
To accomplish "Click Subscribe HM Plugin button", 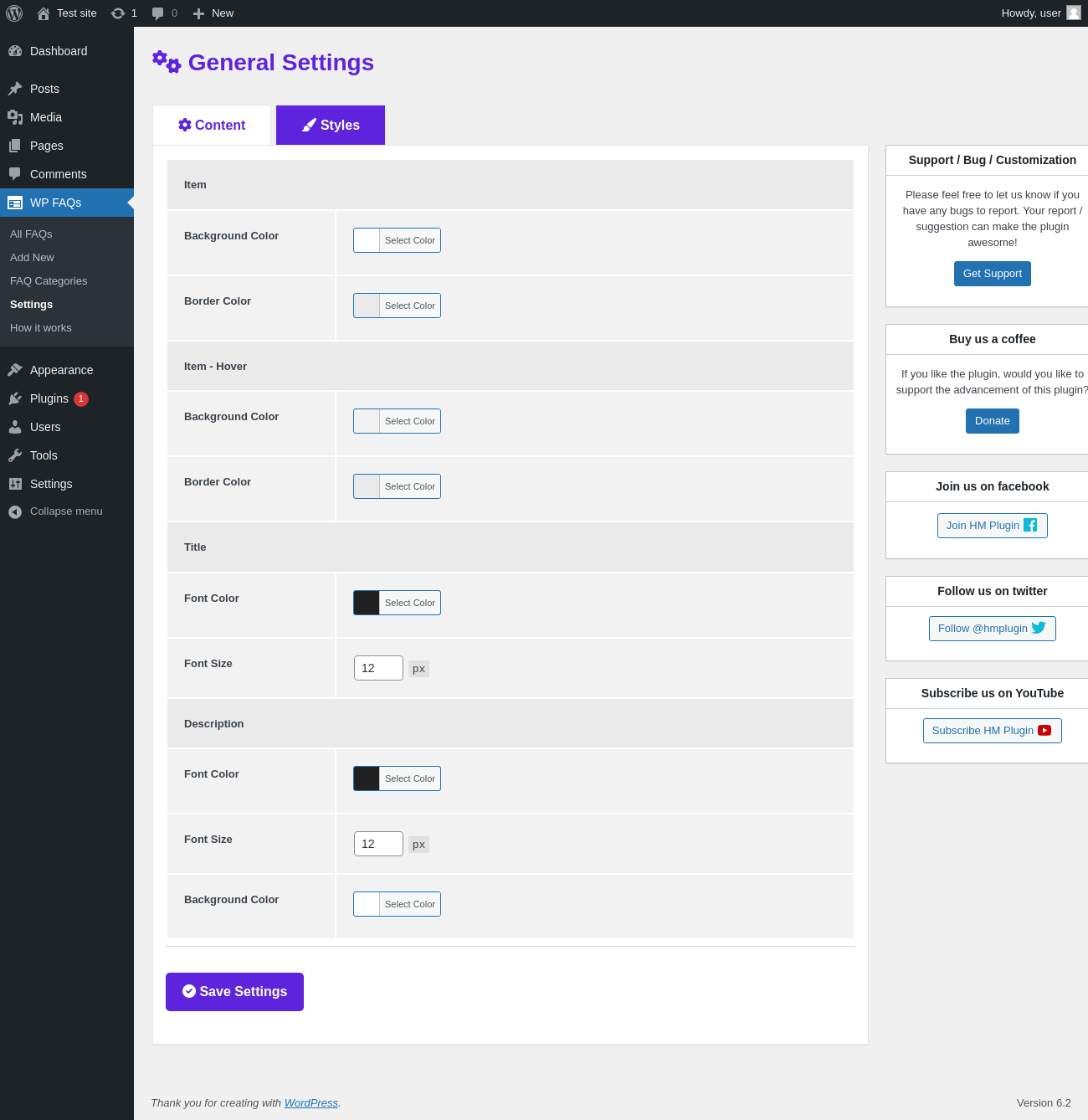I will coord(993,731).
